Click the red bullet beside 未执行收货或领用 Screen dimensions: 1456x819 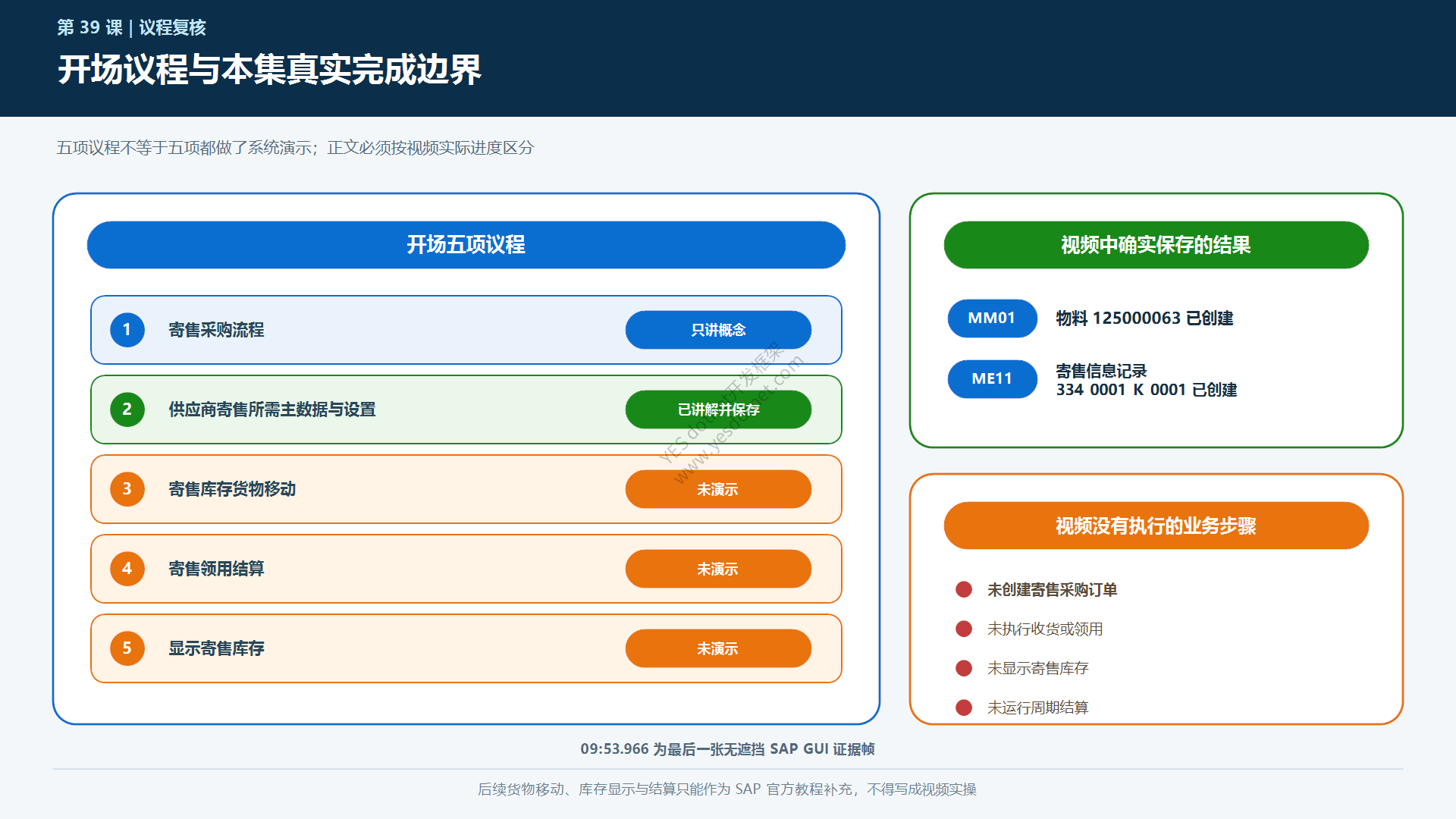(x=964, y=629)
